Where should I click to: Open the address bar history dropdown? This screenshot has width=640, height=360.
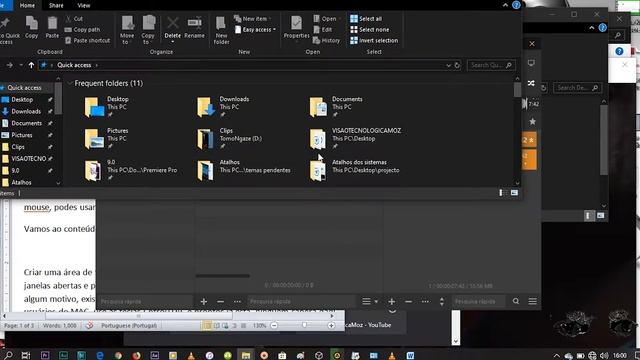point(448,65)
